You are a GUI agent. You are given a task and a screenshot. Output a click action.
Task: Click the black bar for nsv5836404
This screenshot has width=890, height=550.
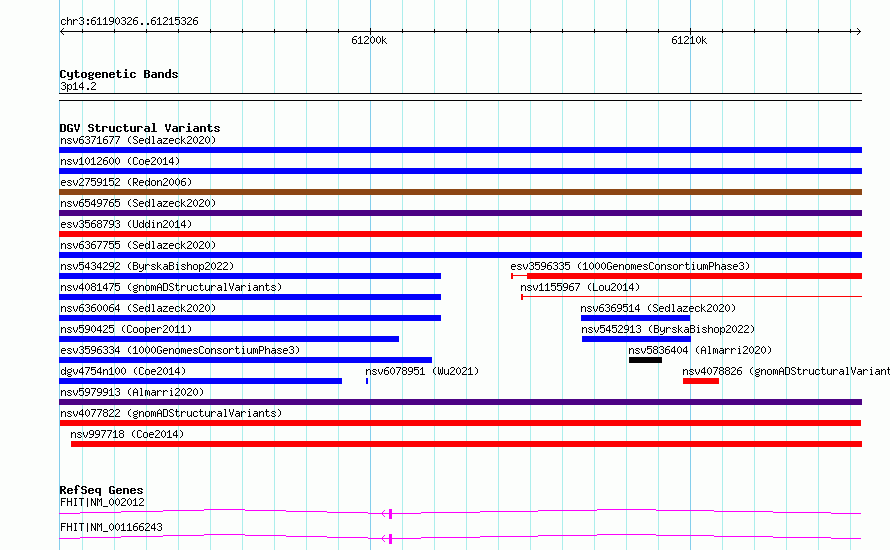(x=645, y=360)
